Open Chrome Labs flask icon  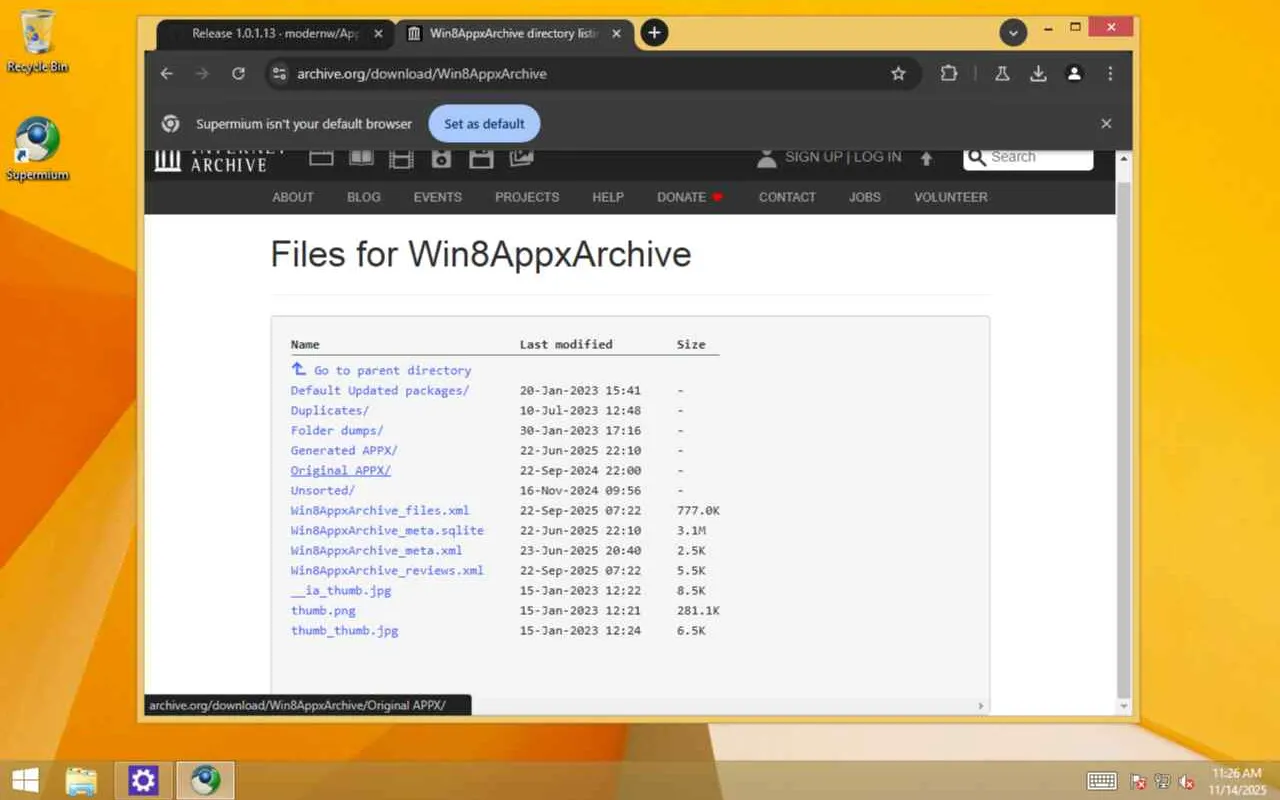(1001, 73)
